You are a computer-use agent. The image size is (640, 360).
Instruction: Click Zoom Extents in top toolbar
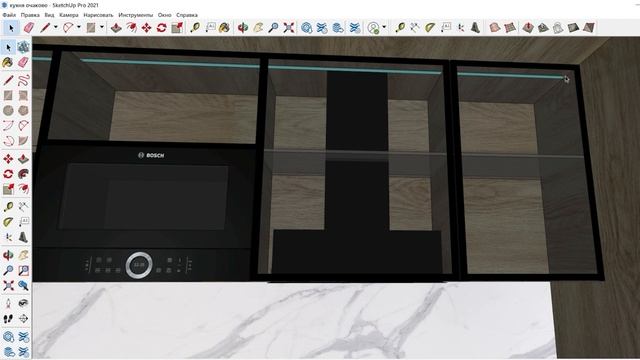point(289,28)
